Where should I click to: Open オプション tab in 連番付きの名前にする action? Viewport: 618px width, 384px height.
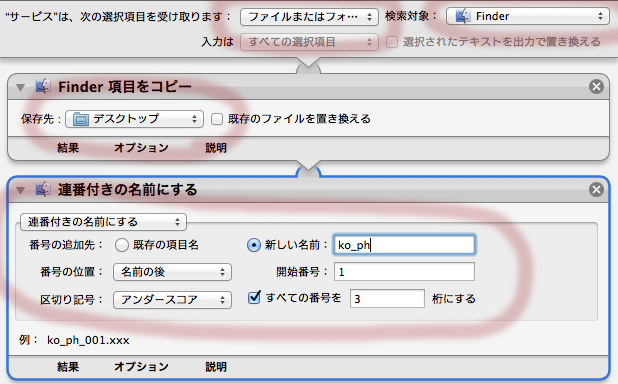click(x=141, y=367)
